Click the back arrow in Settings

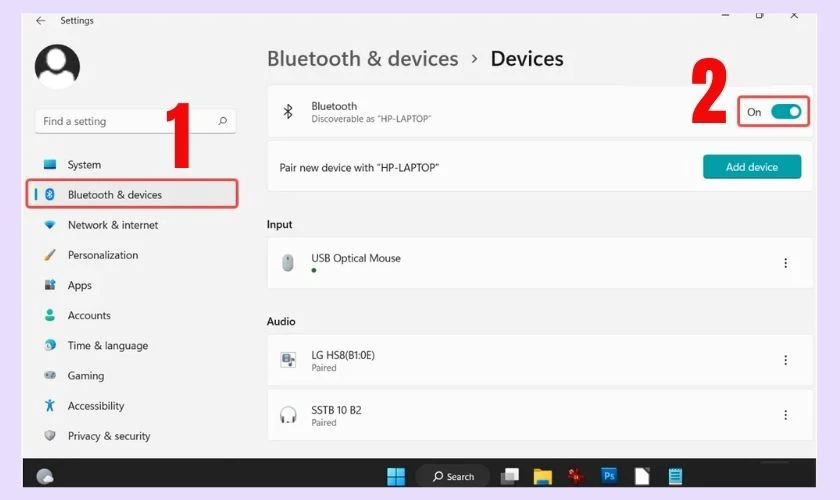pyautogui.click(x=41, y=21)
